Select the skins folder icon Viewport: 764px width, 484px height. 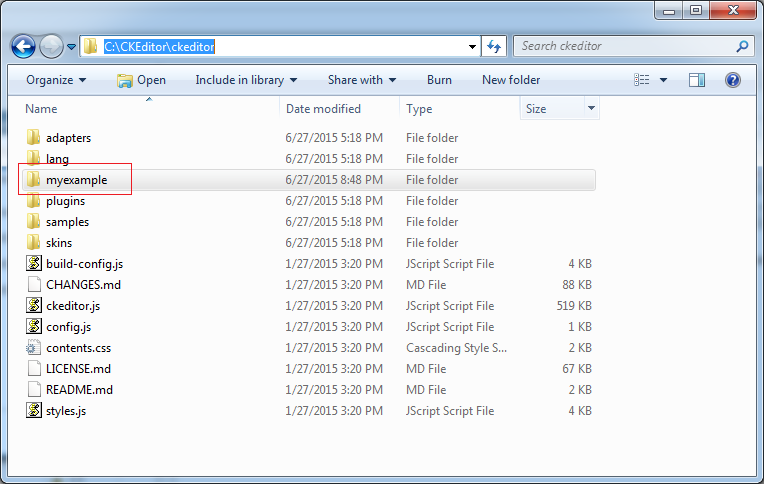point(33,242)
